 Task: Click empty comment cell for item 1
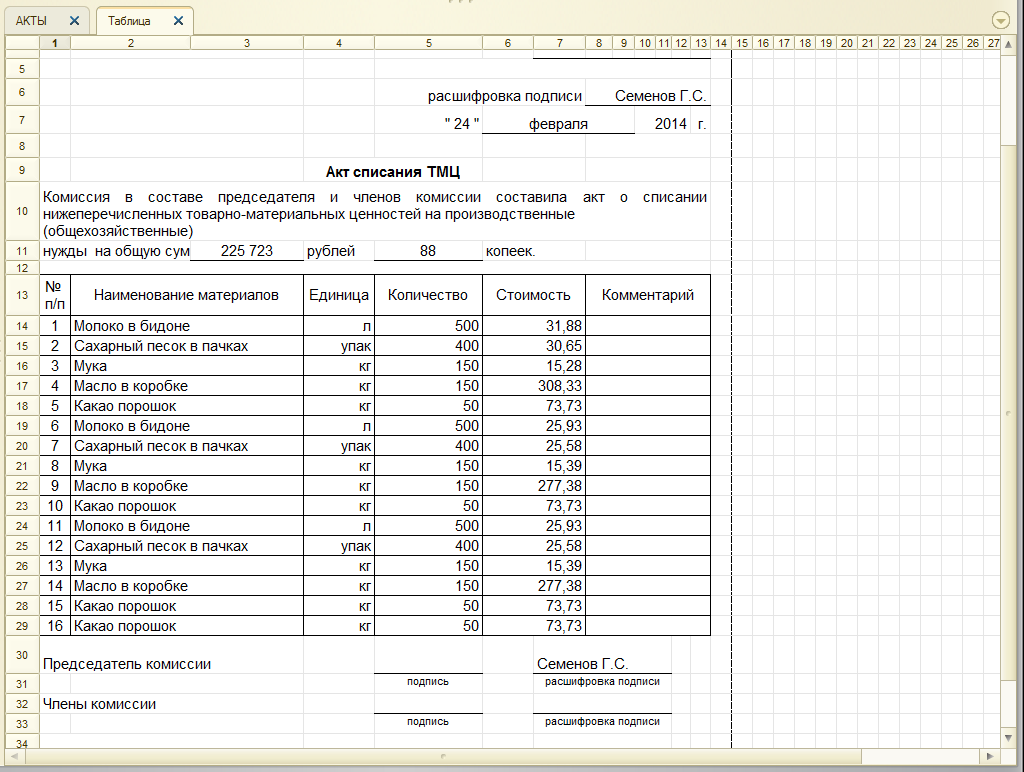[x=648, y=326]
